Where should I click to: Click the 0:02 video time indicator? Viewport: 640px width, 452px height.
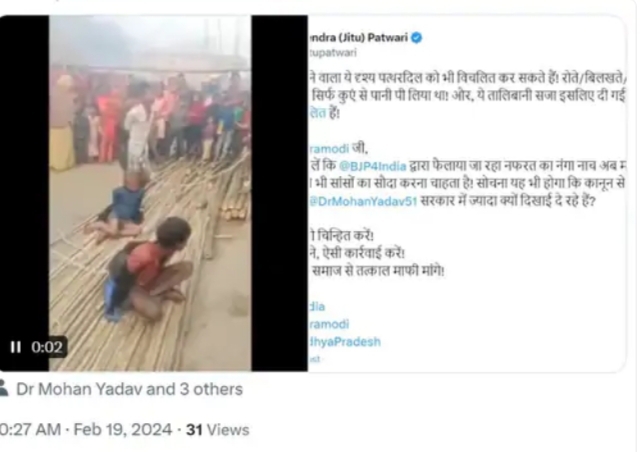[x=47, y=347]
